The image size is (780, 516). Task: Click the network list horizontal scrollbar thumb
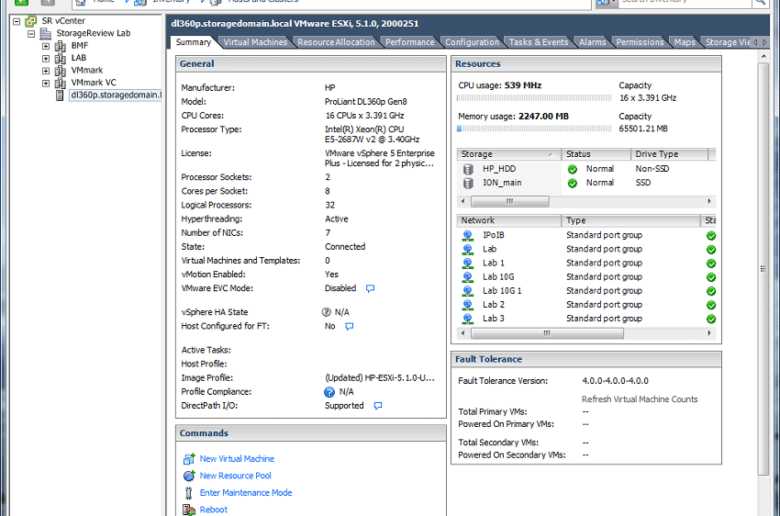point(547,333)
